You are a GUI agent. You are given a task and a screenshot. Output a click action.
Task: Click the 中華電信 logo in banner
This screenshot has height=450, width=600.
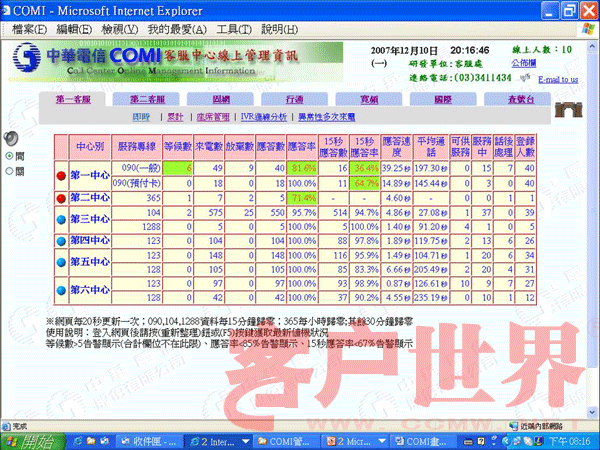(x=50, y=58)
